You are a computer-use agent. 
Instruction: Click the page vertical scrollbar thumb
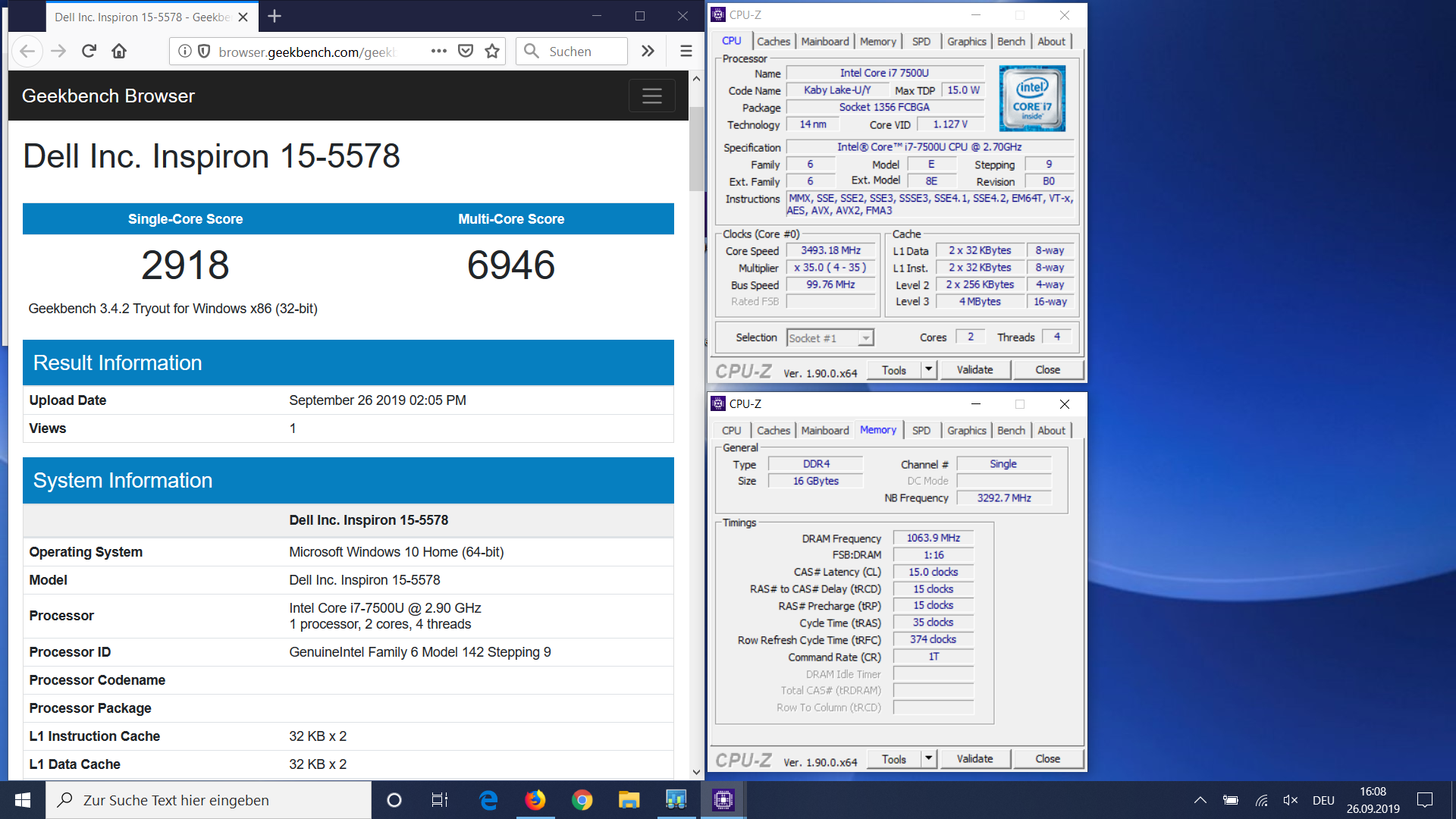pyautogui.click(x=696, y=149)
